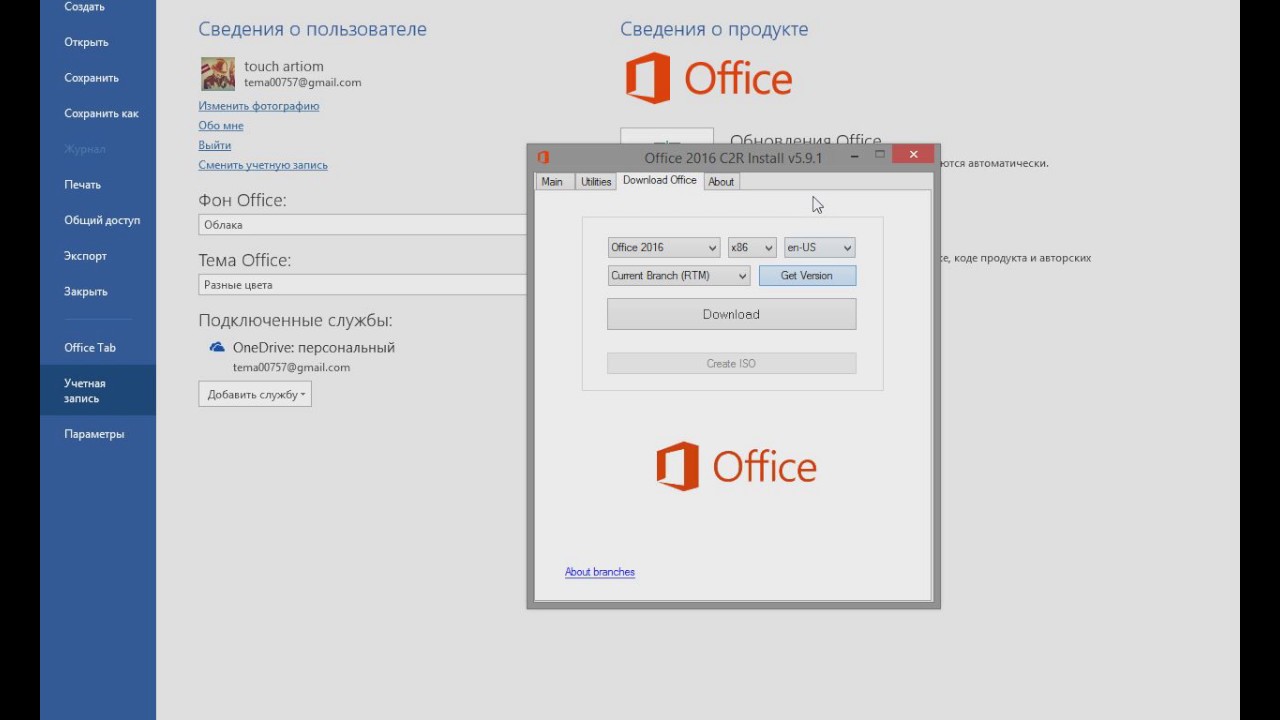Select Создать in backstage menu

(98, 6)
